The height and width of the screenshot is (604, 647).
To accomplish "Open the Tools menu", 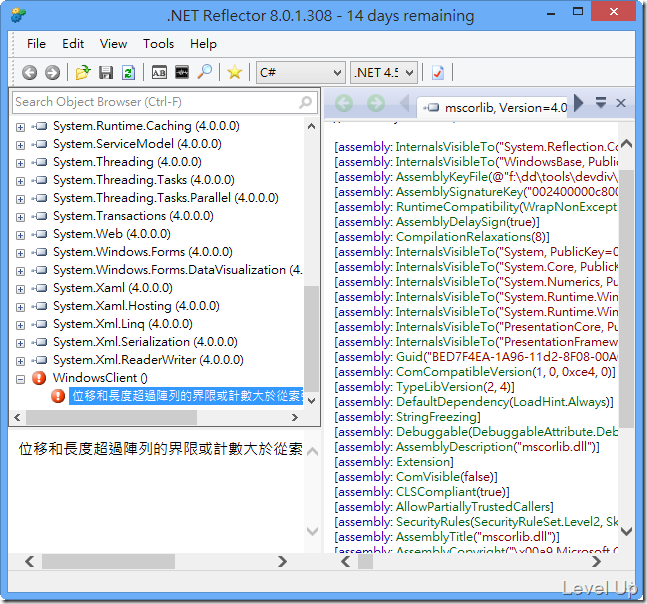I will pos(158,44).
